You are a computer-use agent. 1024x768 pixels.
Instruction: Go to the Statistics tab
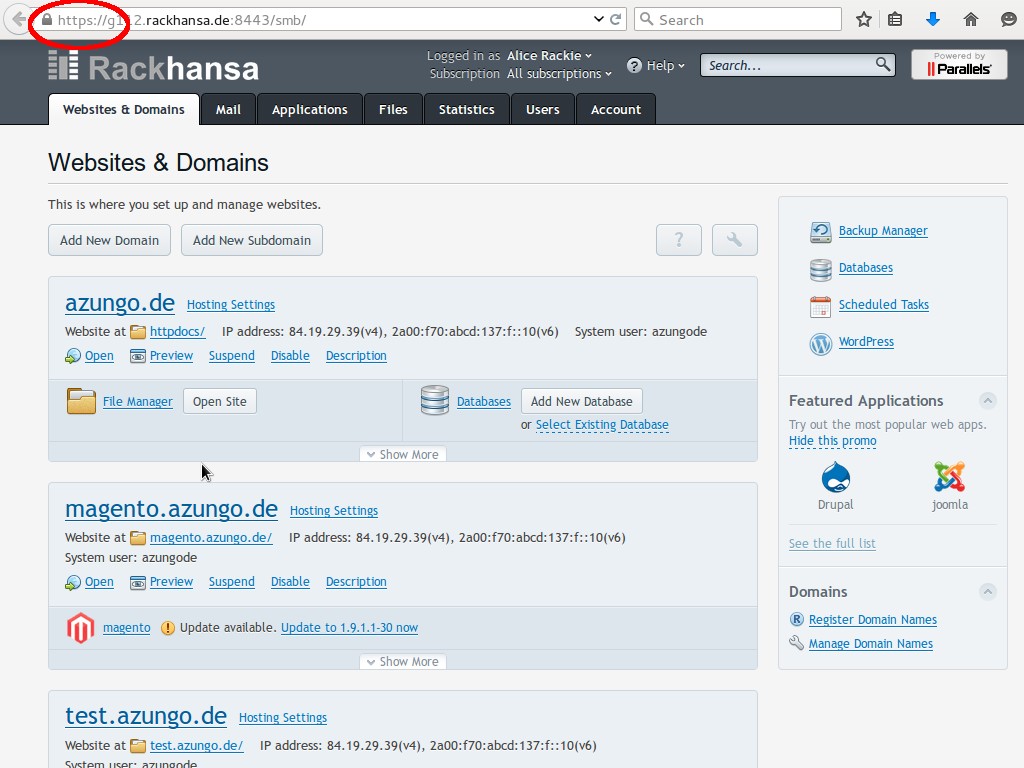tap(466, 109)
